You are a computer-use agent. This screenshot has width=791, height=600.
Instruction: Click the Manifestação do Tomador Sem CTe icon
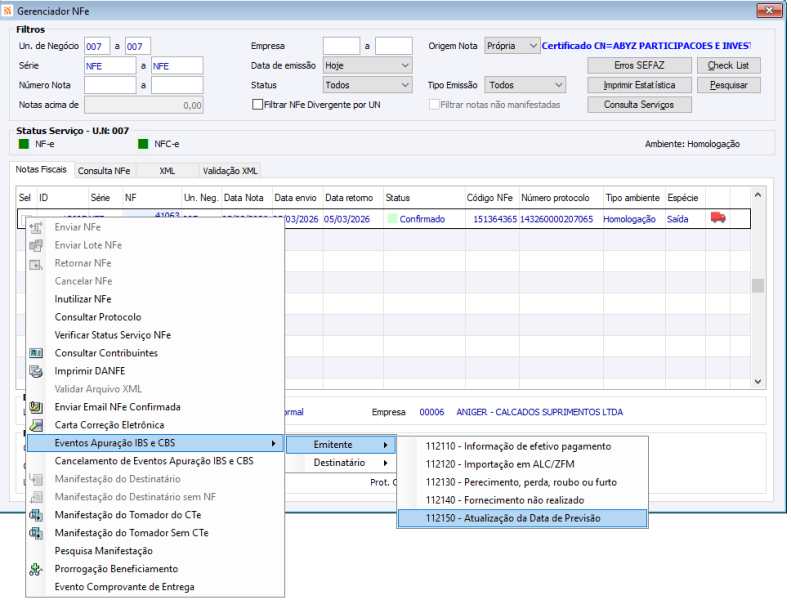pos(36,533)
